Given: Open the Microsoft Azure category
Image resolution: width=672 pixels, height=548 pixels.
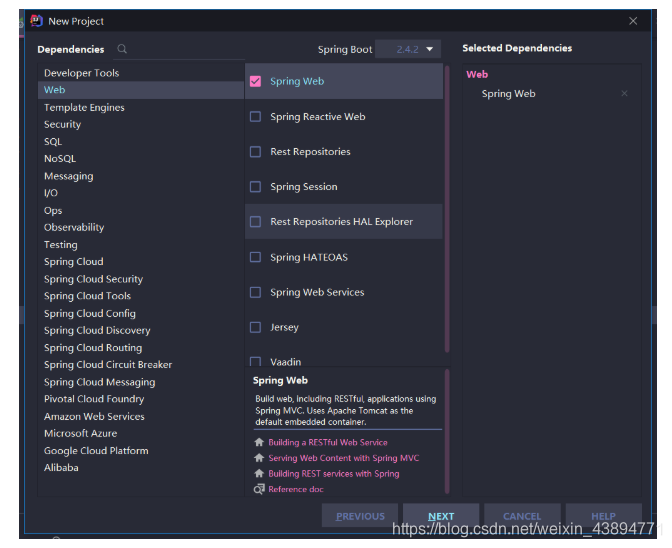Looking at the screenshot, I should 141,433.
